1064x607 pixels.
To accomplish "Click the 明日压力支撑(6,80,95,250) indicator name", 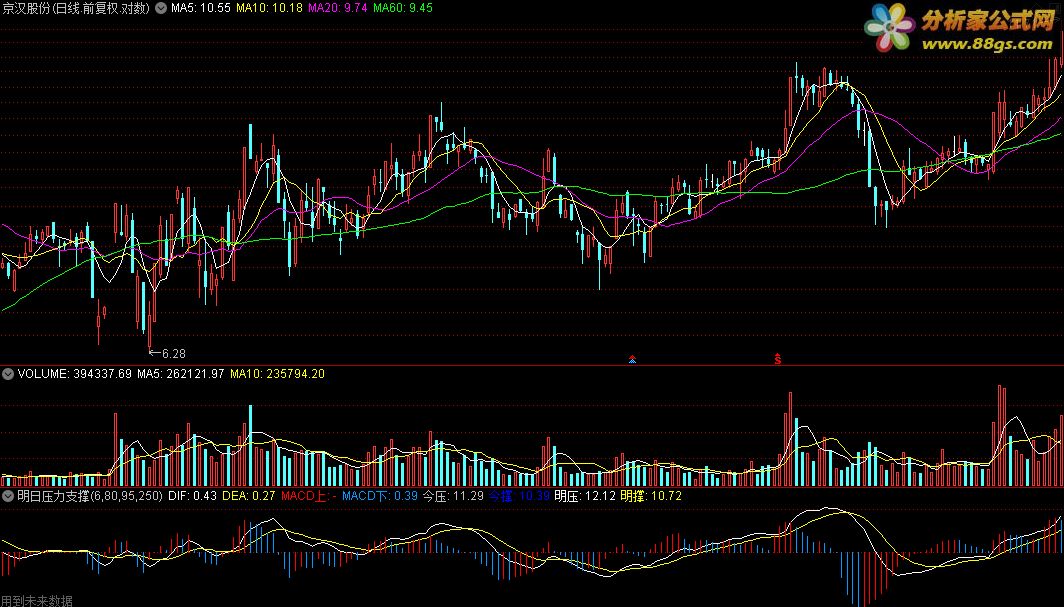I will point(90,496).
